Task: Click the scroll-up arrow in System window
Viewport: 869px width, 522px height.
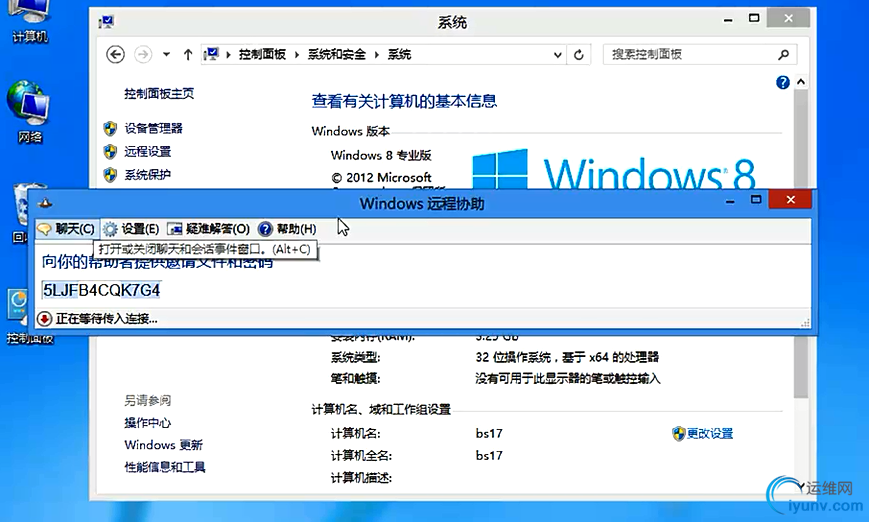Action: pyautogui.click(x=800, y=82)
